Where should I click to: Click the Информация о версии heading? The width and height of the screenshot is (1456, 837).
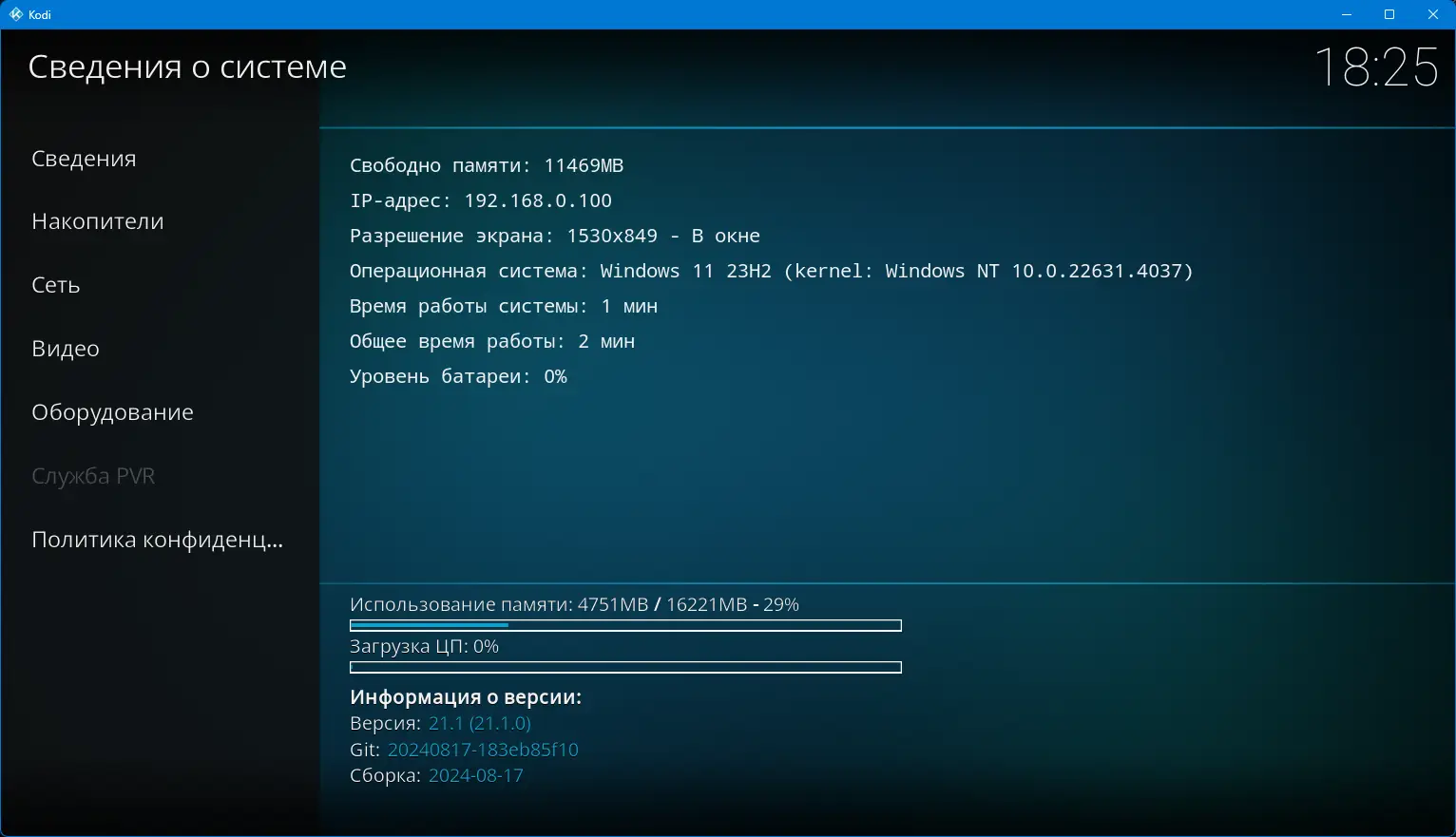click(x=466, y=697)
